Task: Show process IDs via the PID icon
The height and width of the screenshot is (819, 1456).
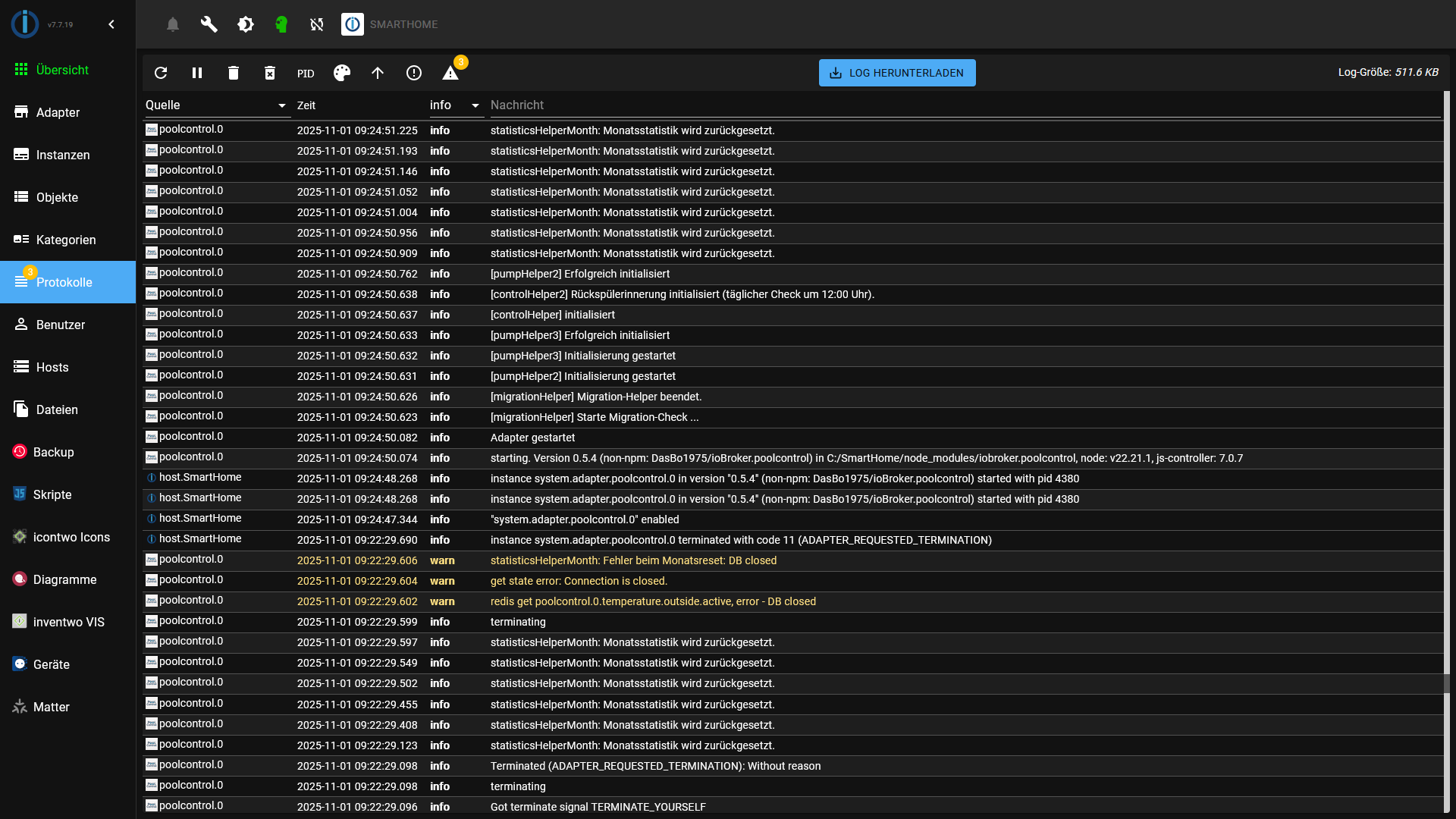Action: coord(306,73)
